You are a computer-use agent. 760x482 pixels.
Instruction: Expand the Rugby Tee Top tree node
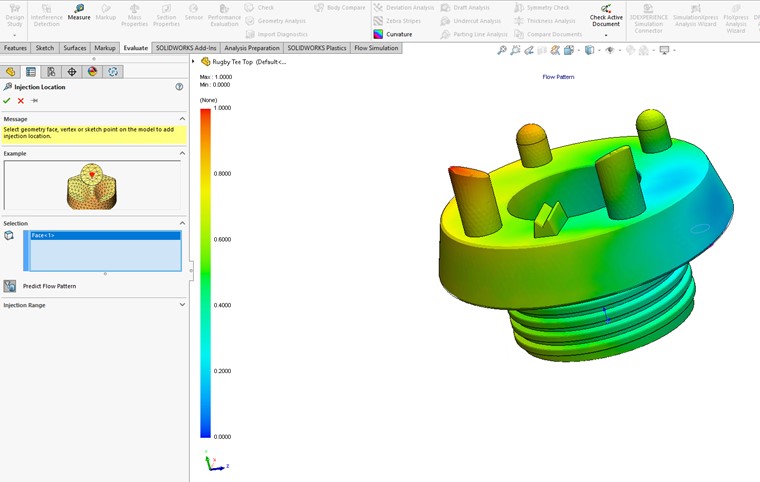[194, 61]
